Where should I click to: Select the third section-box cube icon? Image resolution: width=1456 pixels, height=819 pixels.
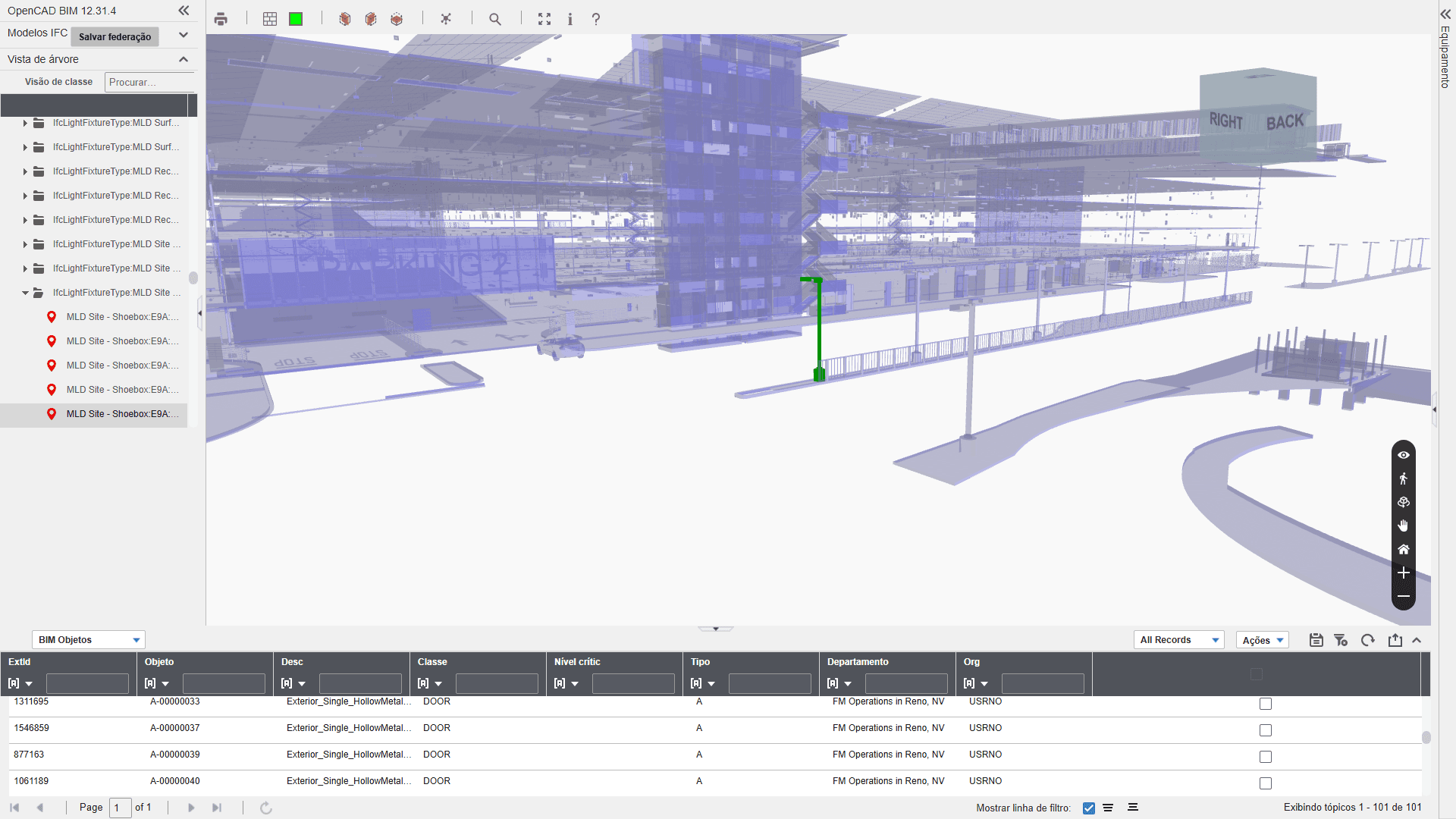click(397, 19)
